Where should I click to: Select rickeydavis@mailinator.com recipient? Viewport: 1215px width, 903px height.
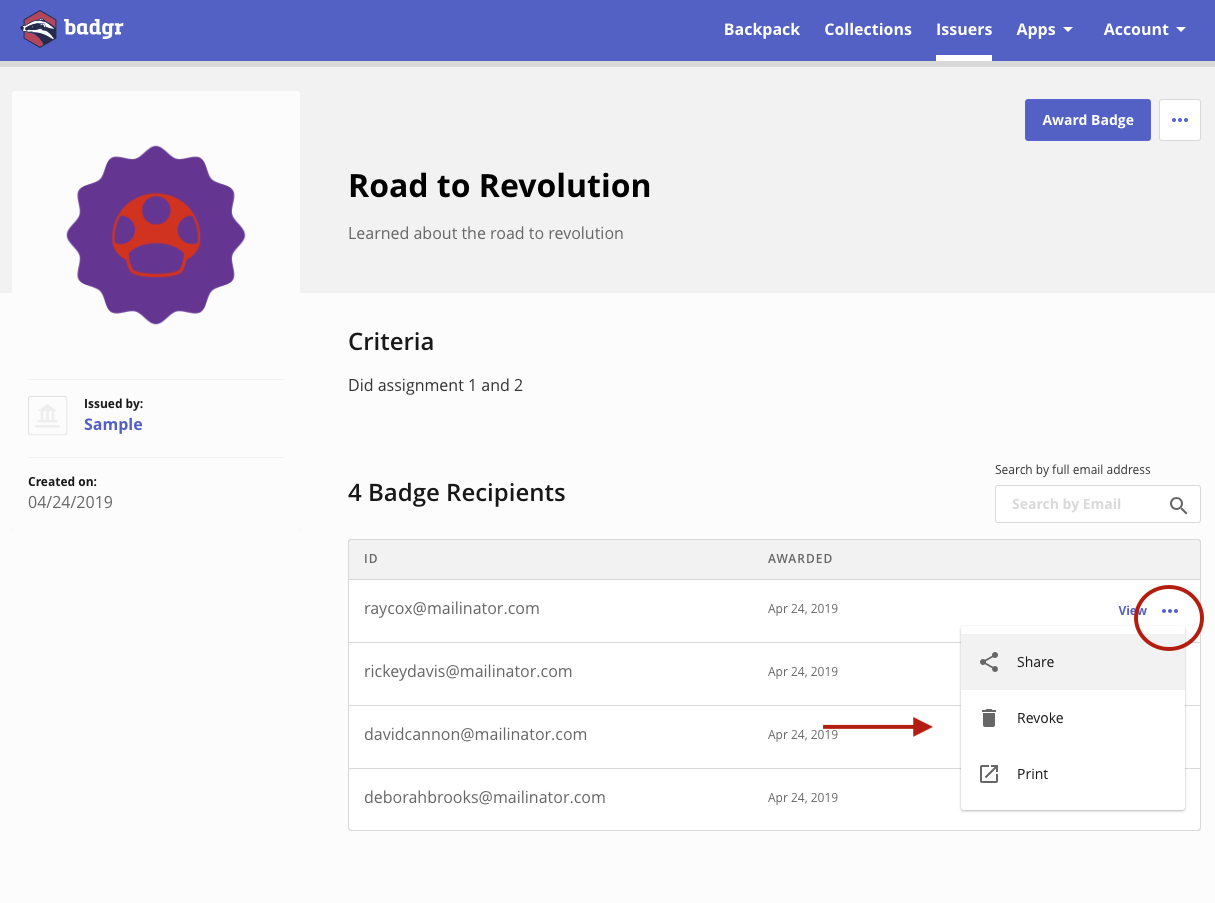(468, 671)
